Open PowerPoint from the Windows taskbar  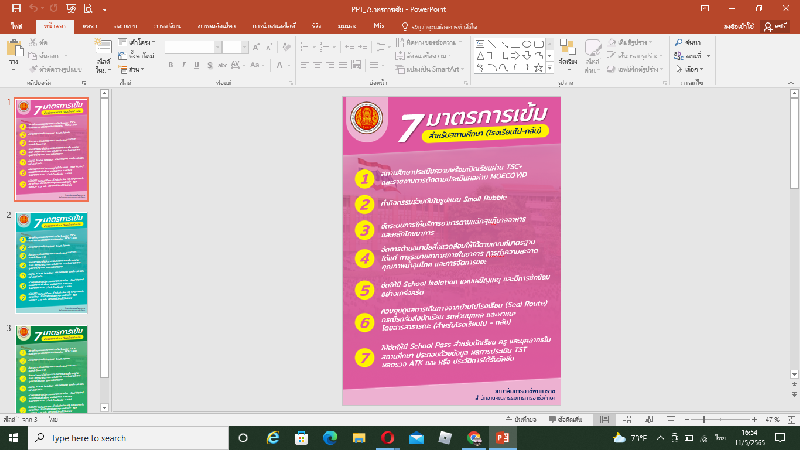coord(502,438)
